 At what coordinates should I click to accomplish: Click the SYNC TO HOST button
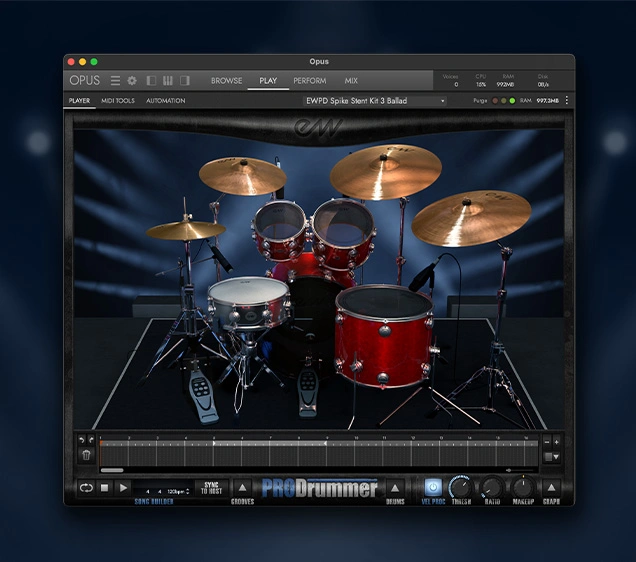pos(211,488)
